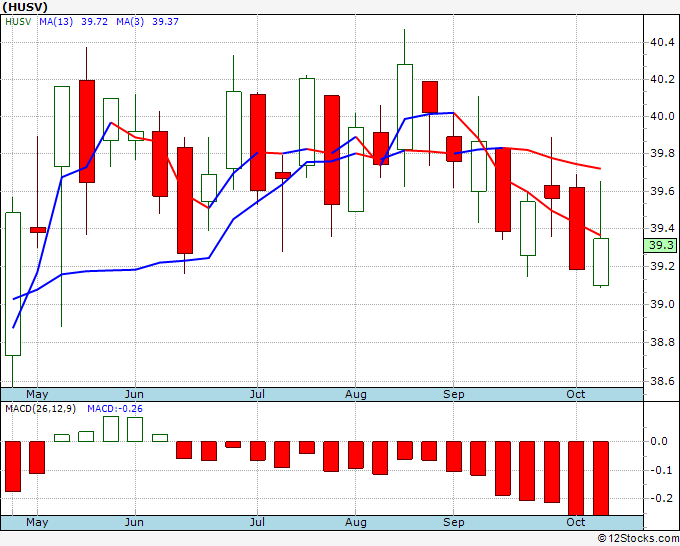The image size is (680, 546).
Task: Click the Sep label on price timeline
Action: click(454, 394)
